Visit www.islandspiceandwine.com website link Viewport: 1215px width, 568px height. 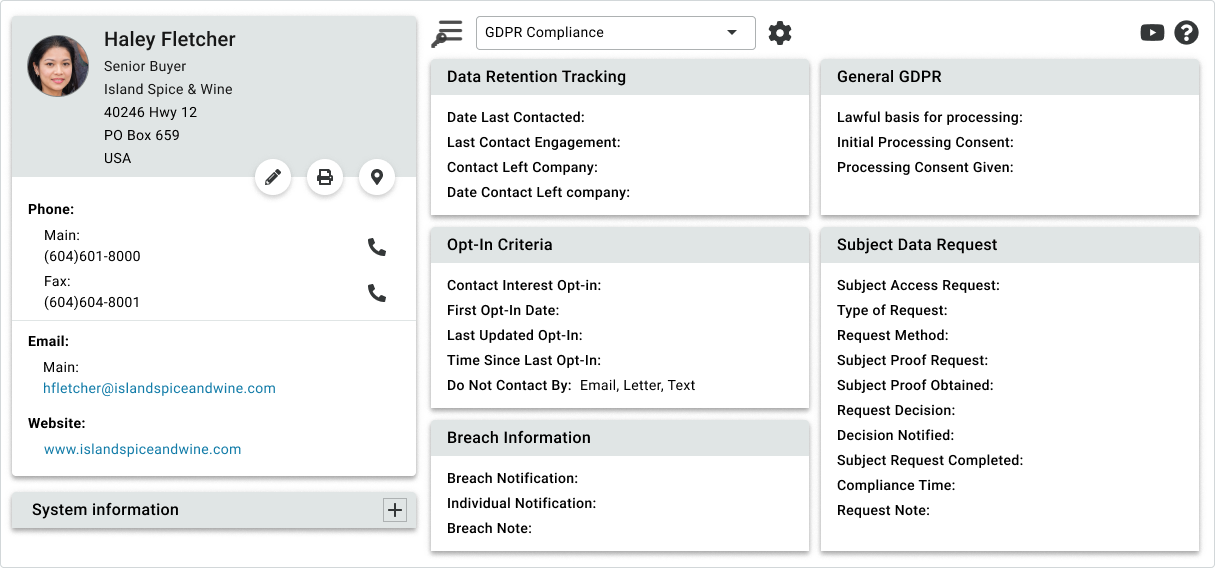tap(142, 449)
